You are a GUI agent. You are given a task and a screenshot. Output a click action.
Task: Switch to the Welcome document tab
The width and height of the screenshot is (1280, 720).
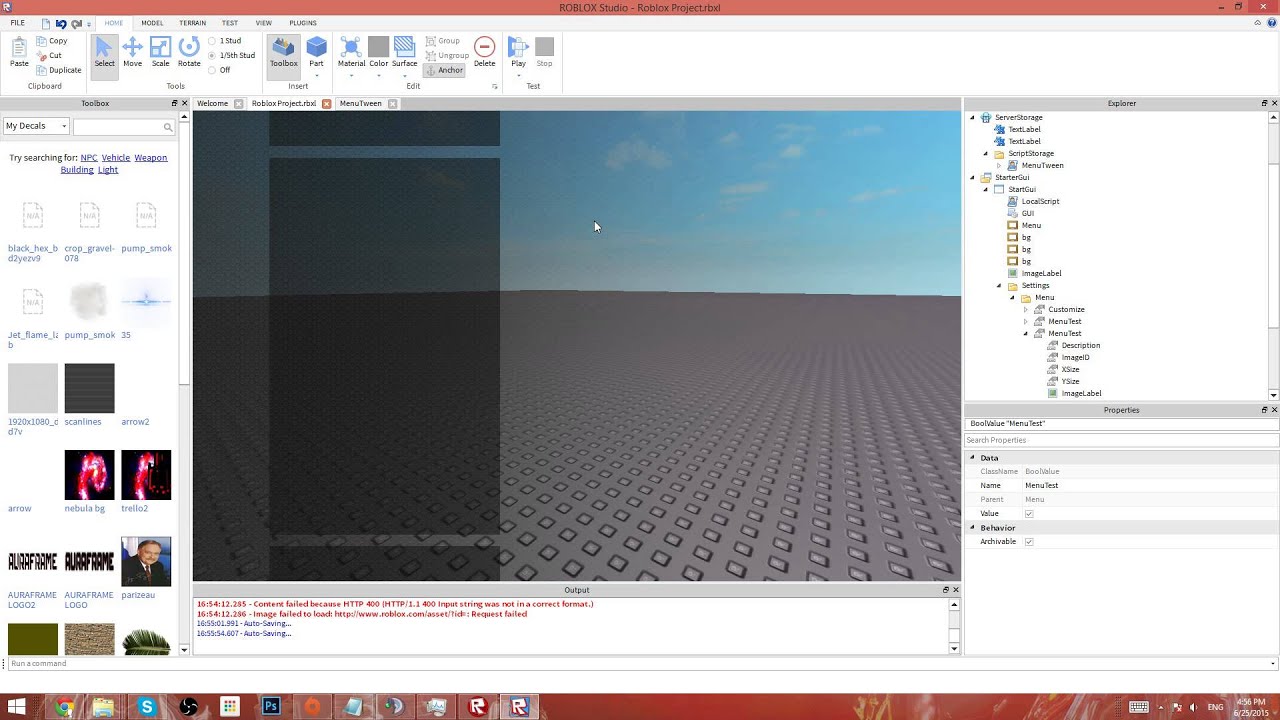tap(213, 104)
